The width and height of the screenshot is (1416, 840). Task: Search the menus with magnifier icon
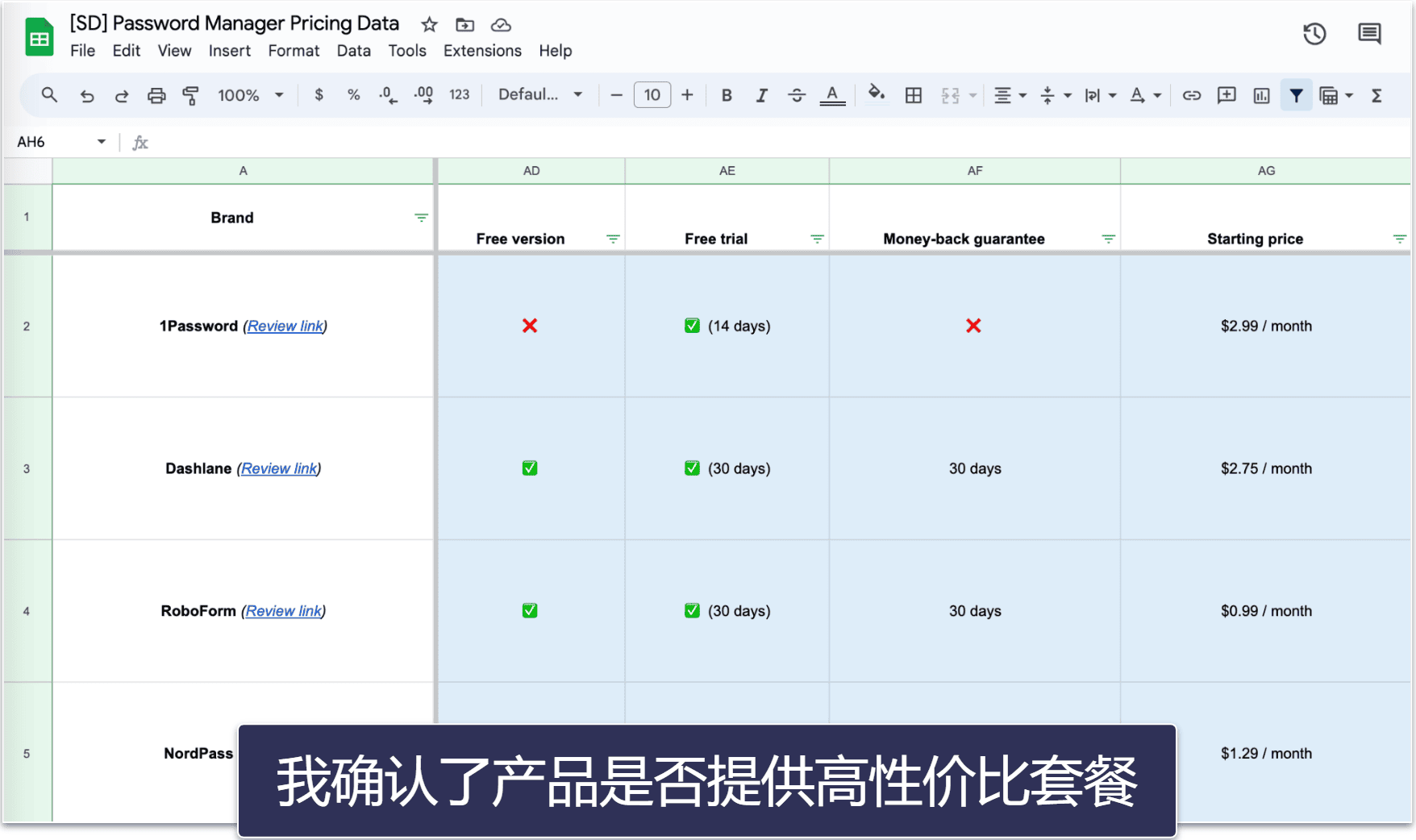49,95
